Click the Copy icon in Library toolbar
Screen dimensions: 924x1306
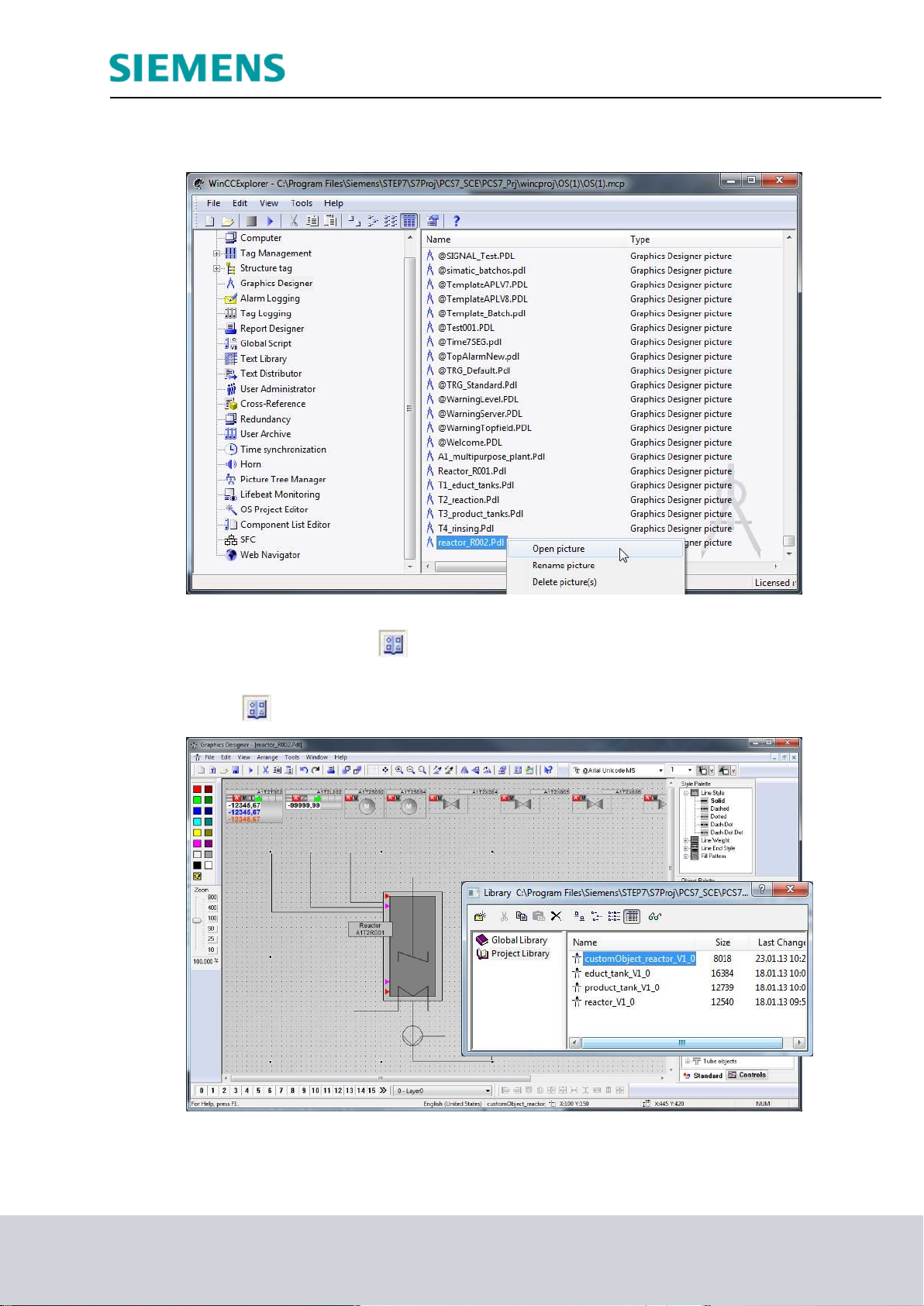tap(522, 916)
